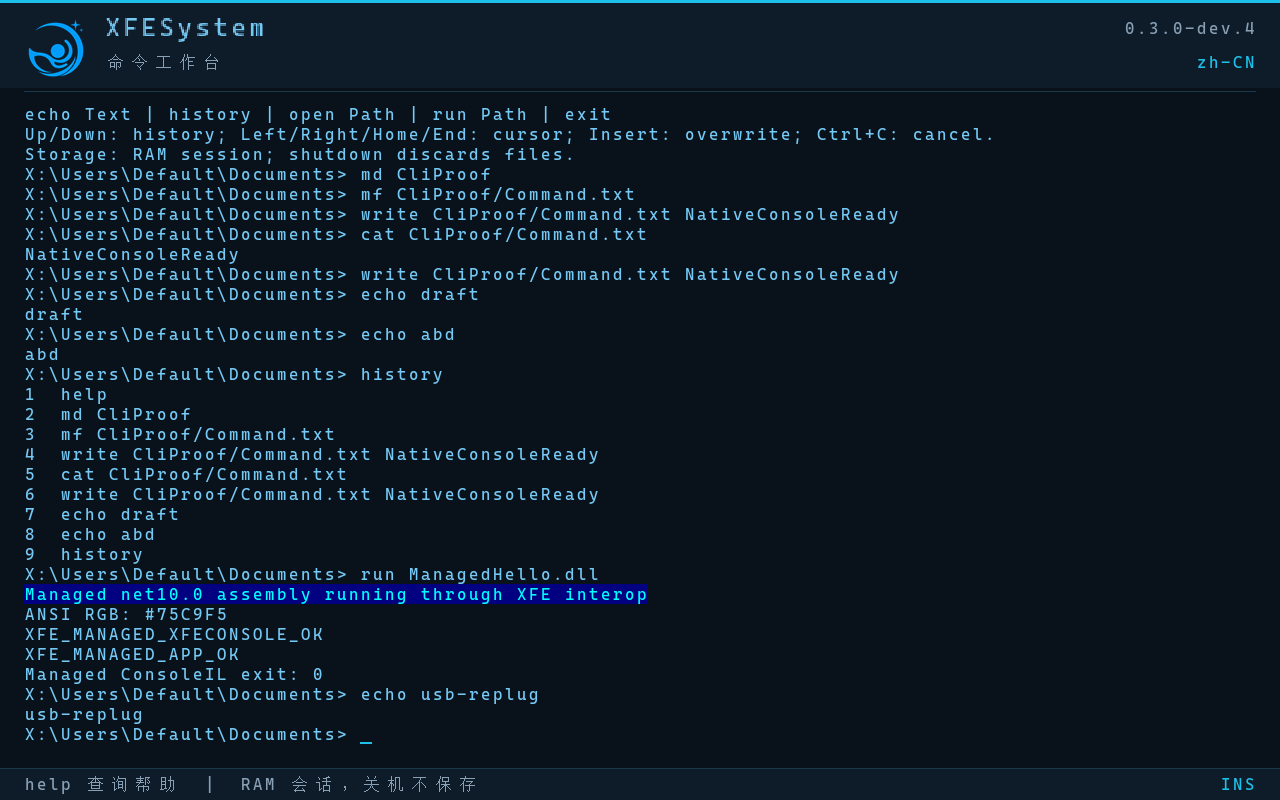1280x800 pixels.
Task: Click the command prompt cursor line
Action: point(199,735)
